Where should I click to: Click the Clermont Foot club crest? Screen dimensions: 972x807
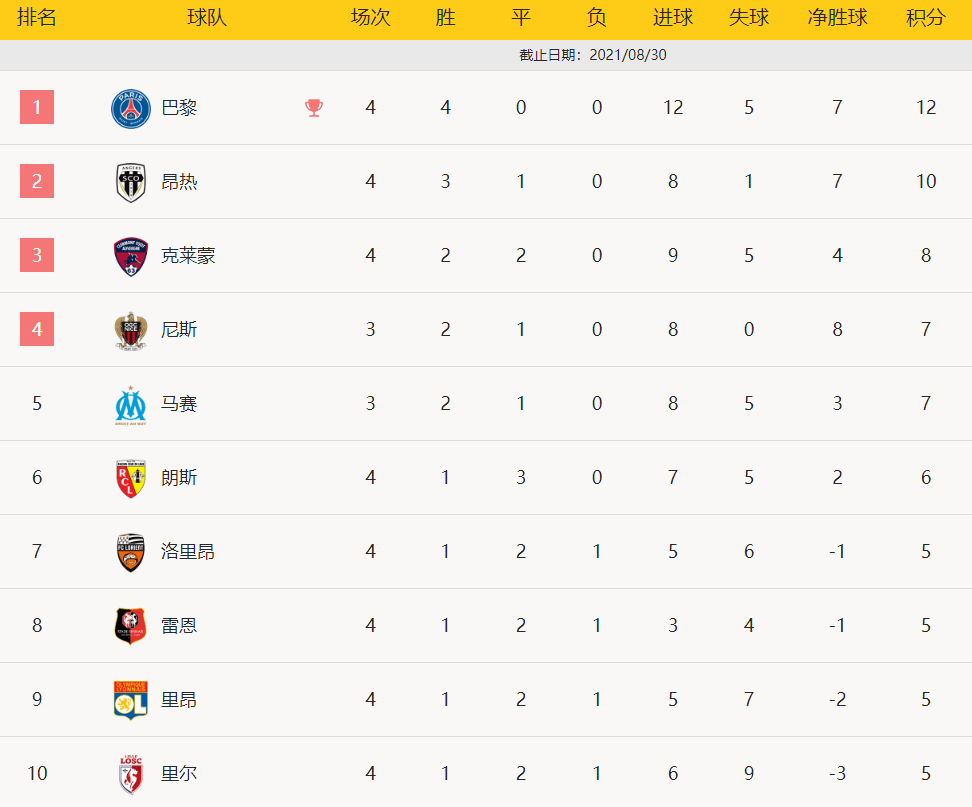coord(130,256)
